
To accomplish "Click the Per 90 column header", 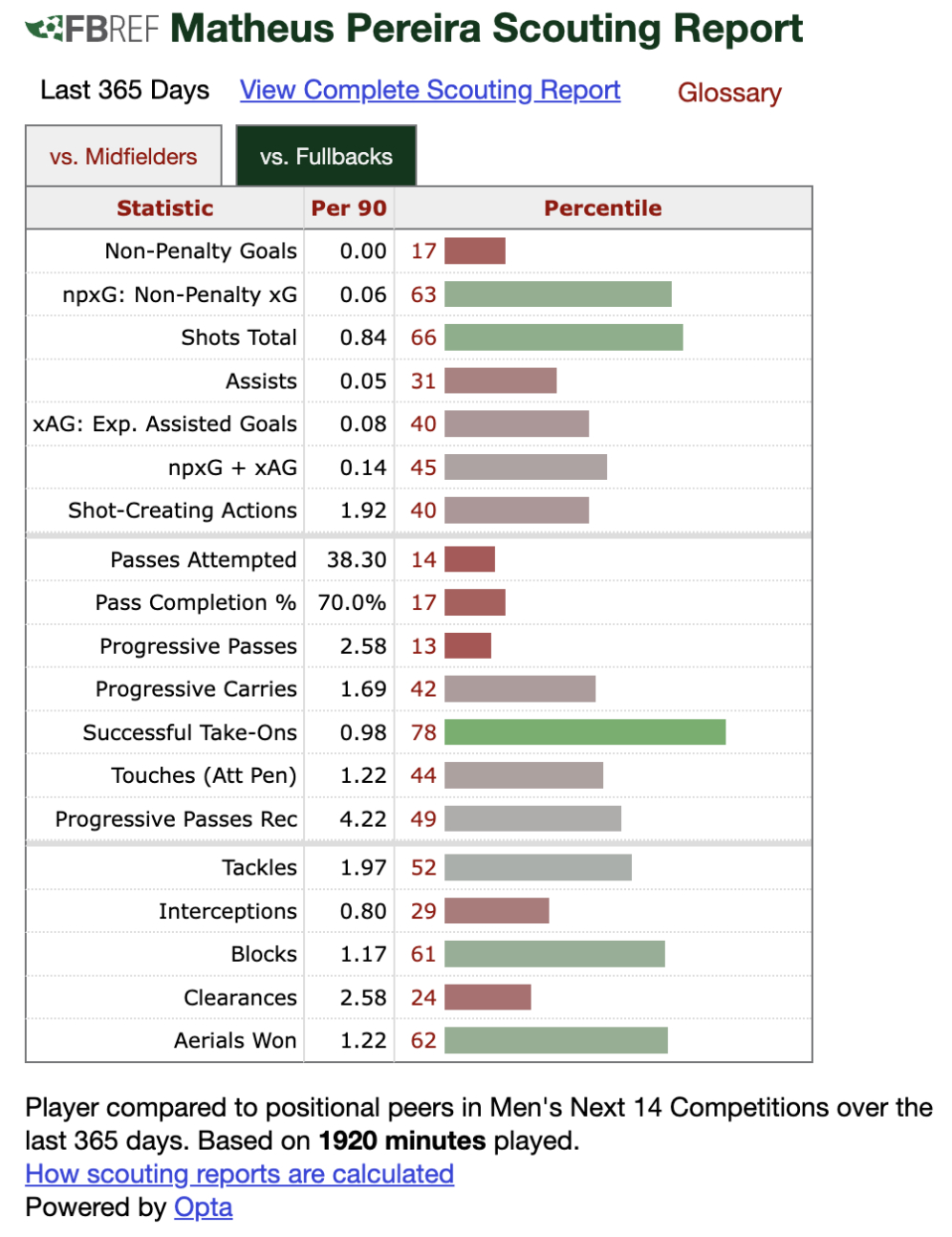I will (x=349, y=208).
